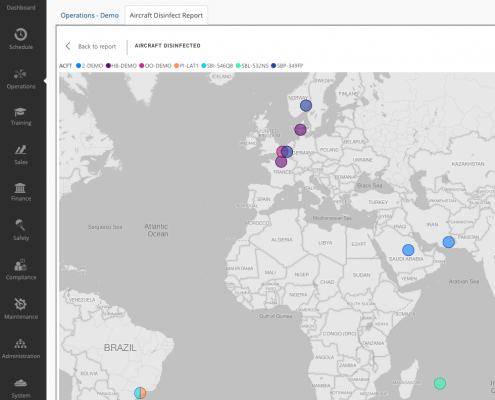
Task: Click the blue bubble near Pakistan coast
Action: [x=449, y=242]
